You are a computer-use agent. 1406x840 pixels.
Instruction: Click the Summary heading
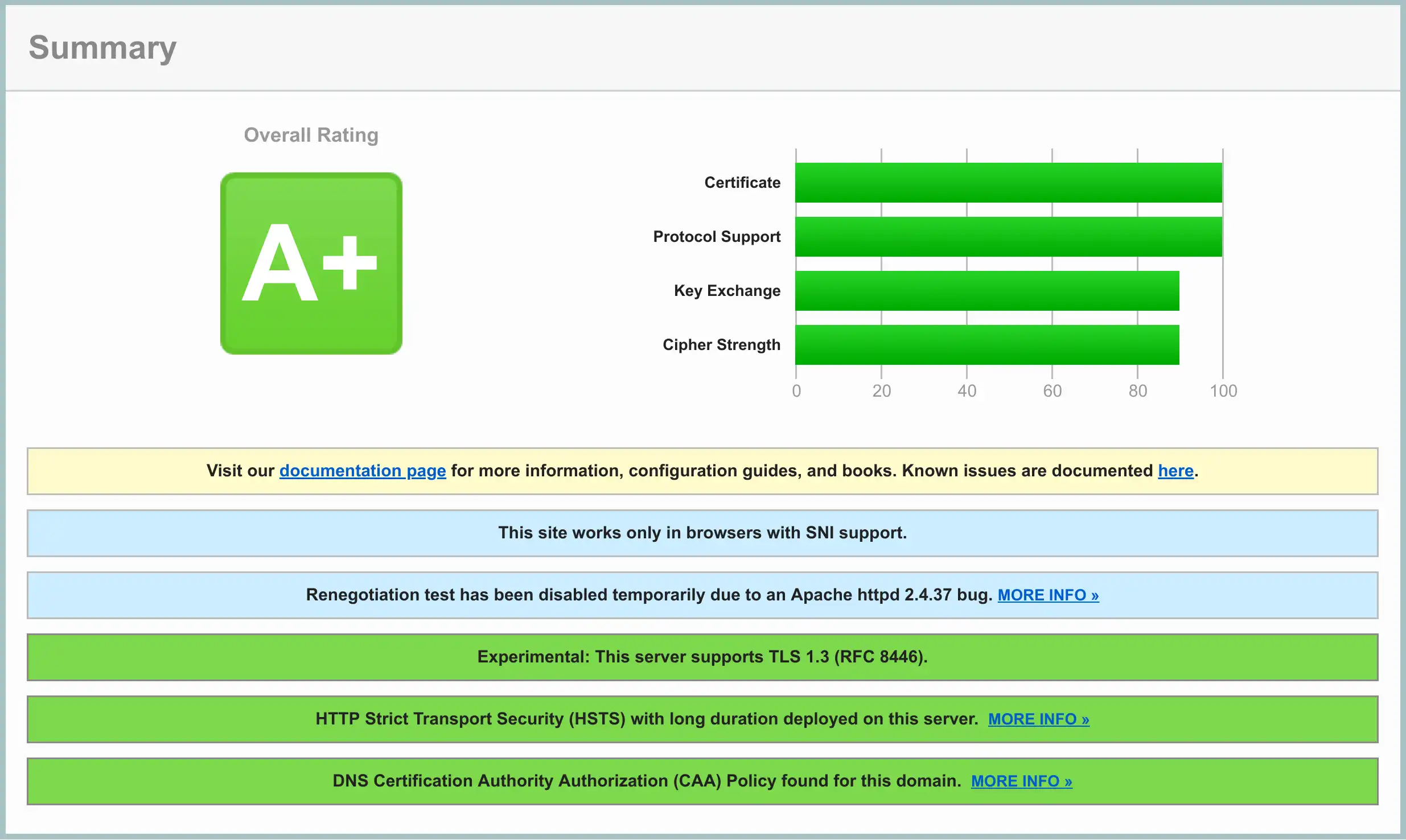pyautogui.click(x=102, y=47)
